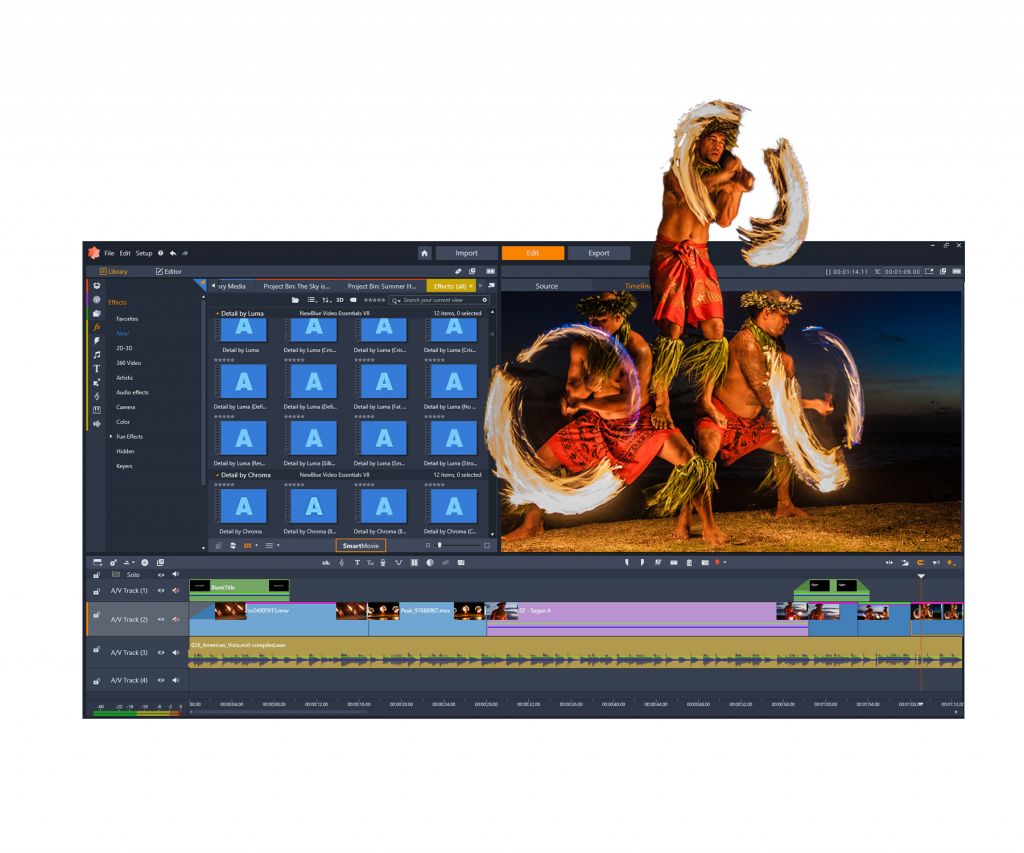Click the Home icon button
The image size is (1024, 853).
[x=424, y=253]
